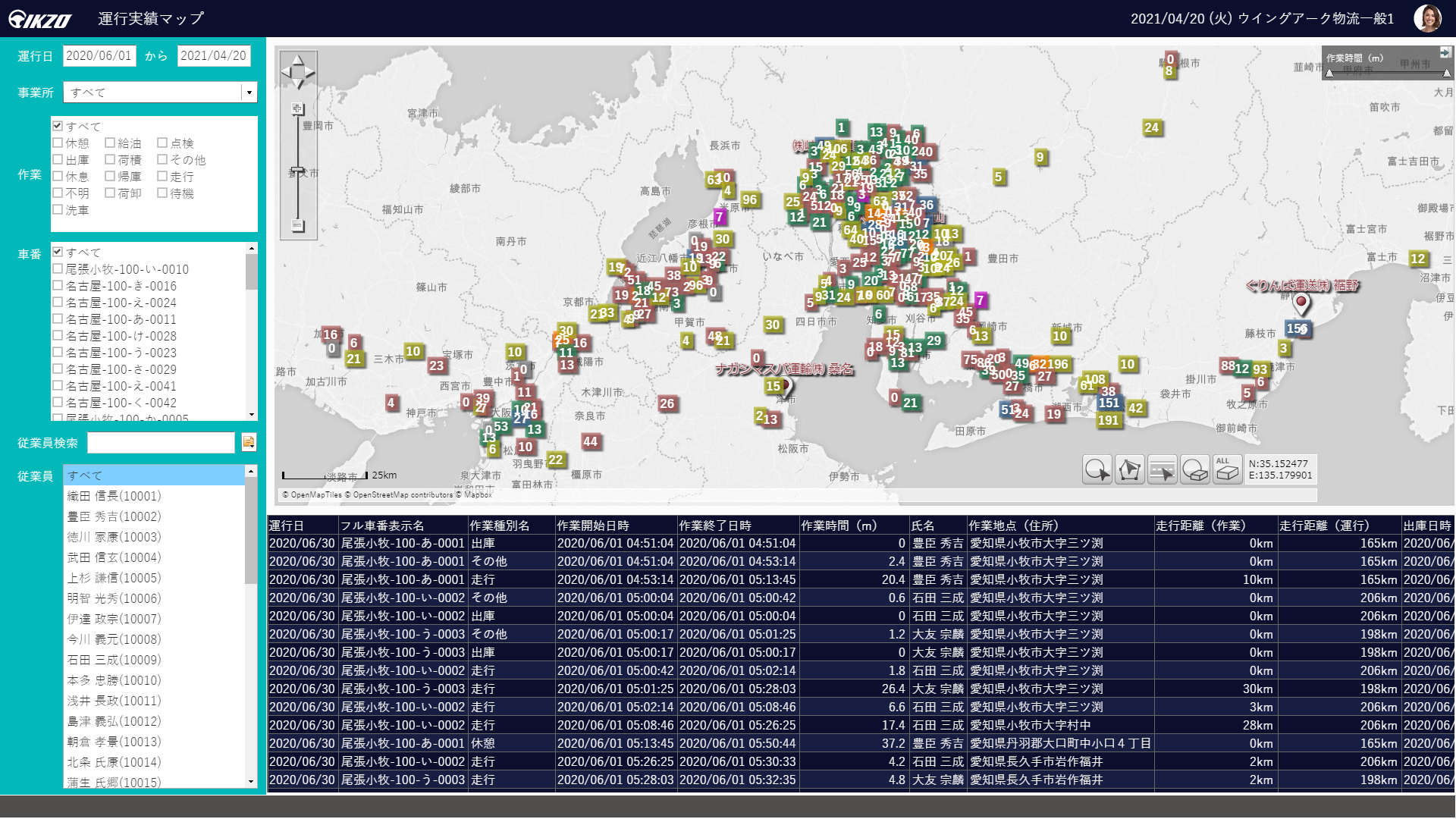1456x819 pixels.
Task: Click the employee search folder icon
Action: click(x=249, y=442)
